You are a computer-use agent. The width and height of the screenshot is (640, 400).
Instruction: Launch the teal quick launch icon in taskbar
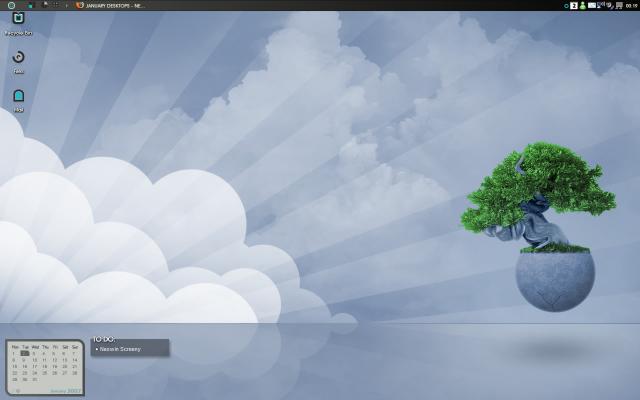point(30,6)
